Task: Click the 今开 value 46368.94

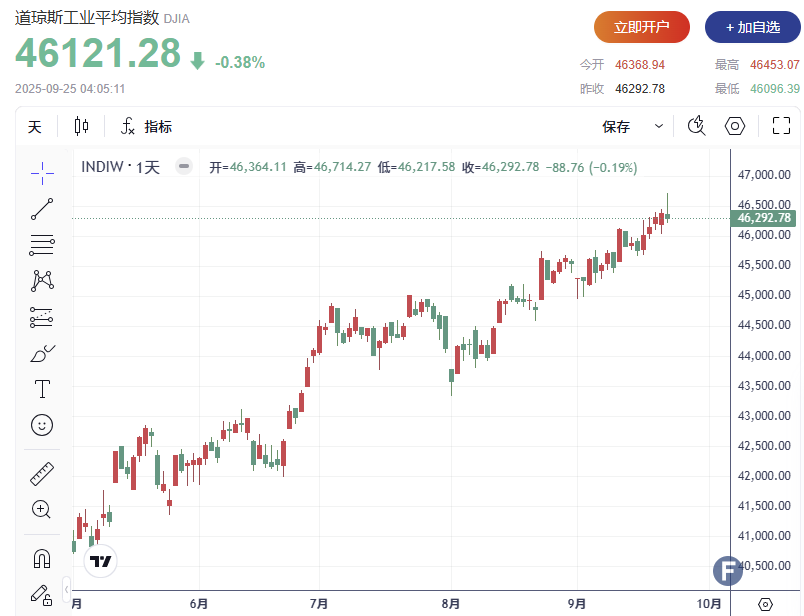Action: coord(640,65)
